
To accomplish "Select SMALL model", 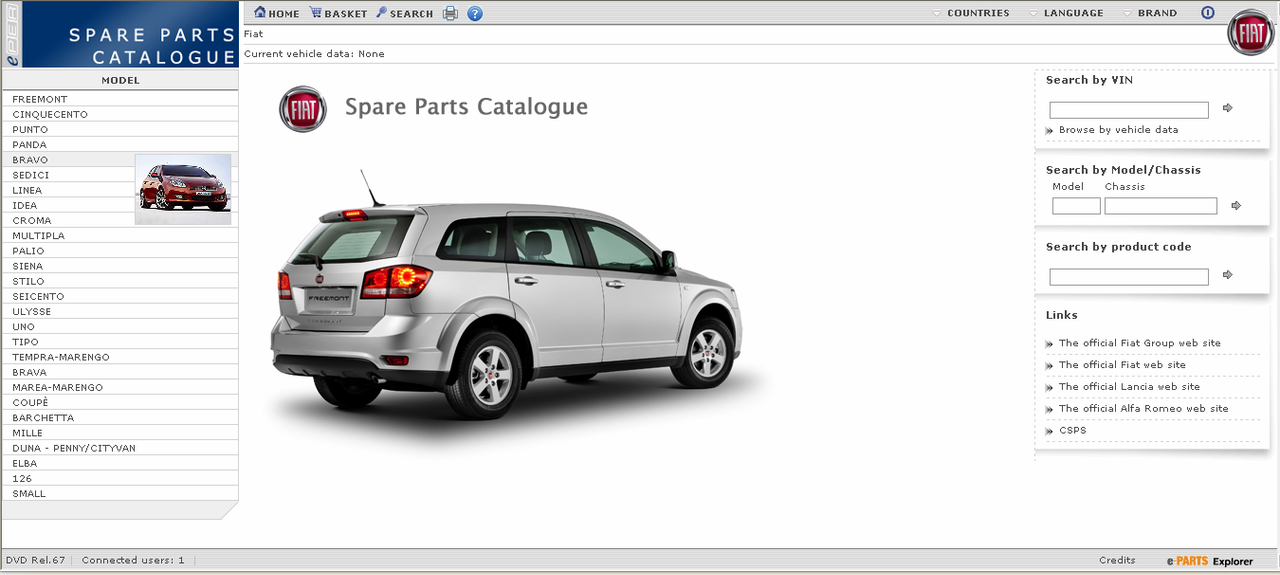I will tap(119, 493).
